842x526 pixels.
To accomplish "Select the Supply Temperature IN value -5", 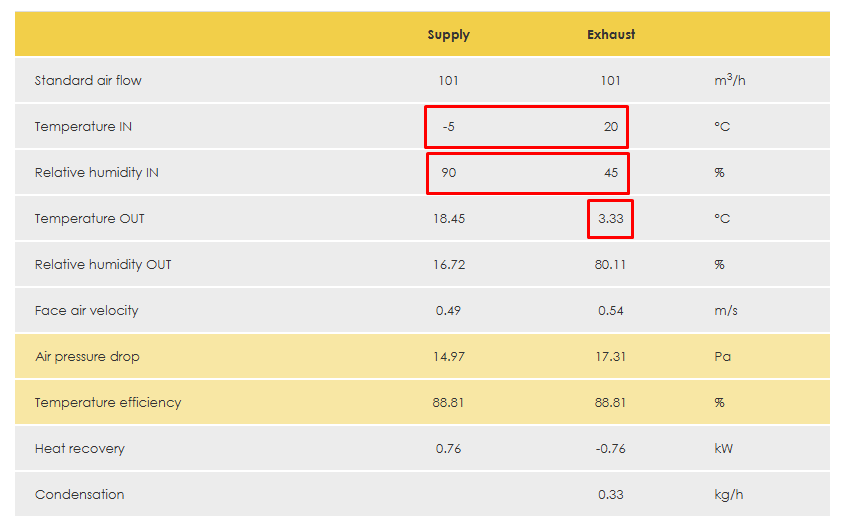I will 448,127.
